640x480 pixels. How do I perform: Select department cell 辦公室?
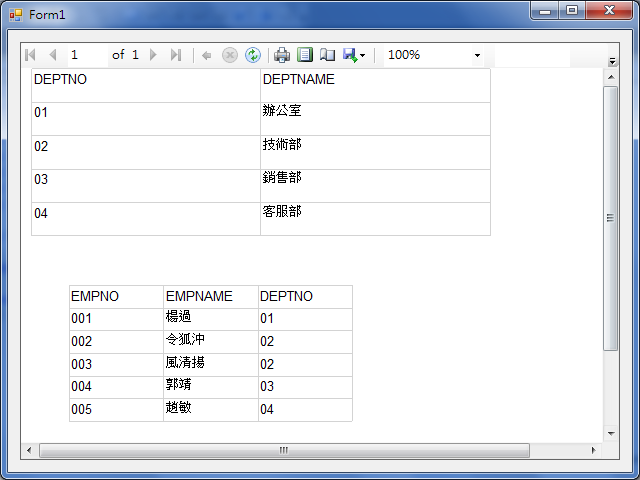(x=375, y=119)
